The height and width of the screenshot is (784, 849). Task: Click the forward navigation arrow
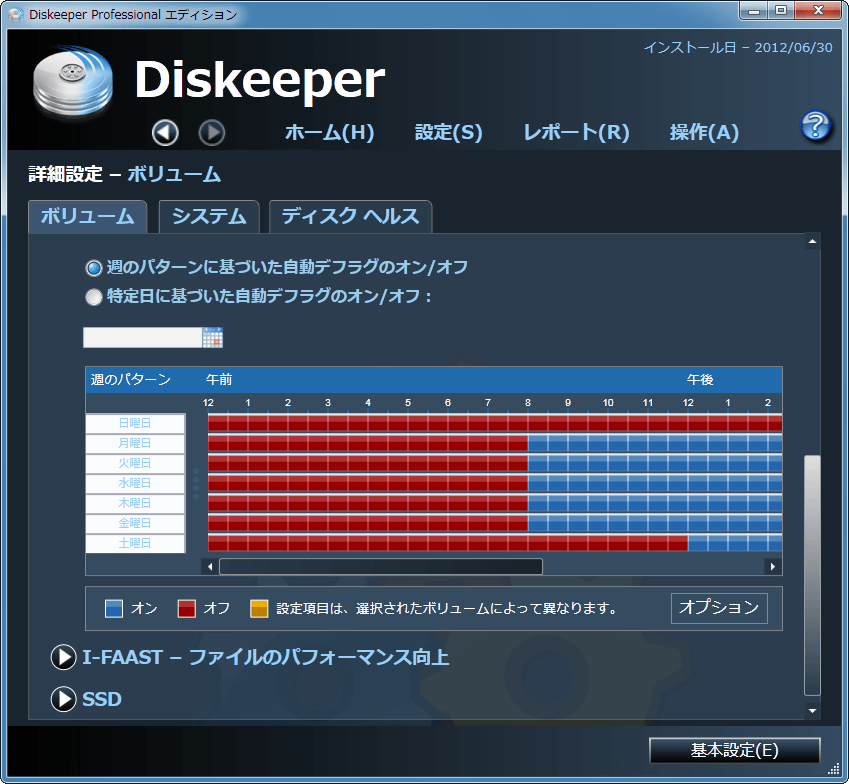coord(212,133)
